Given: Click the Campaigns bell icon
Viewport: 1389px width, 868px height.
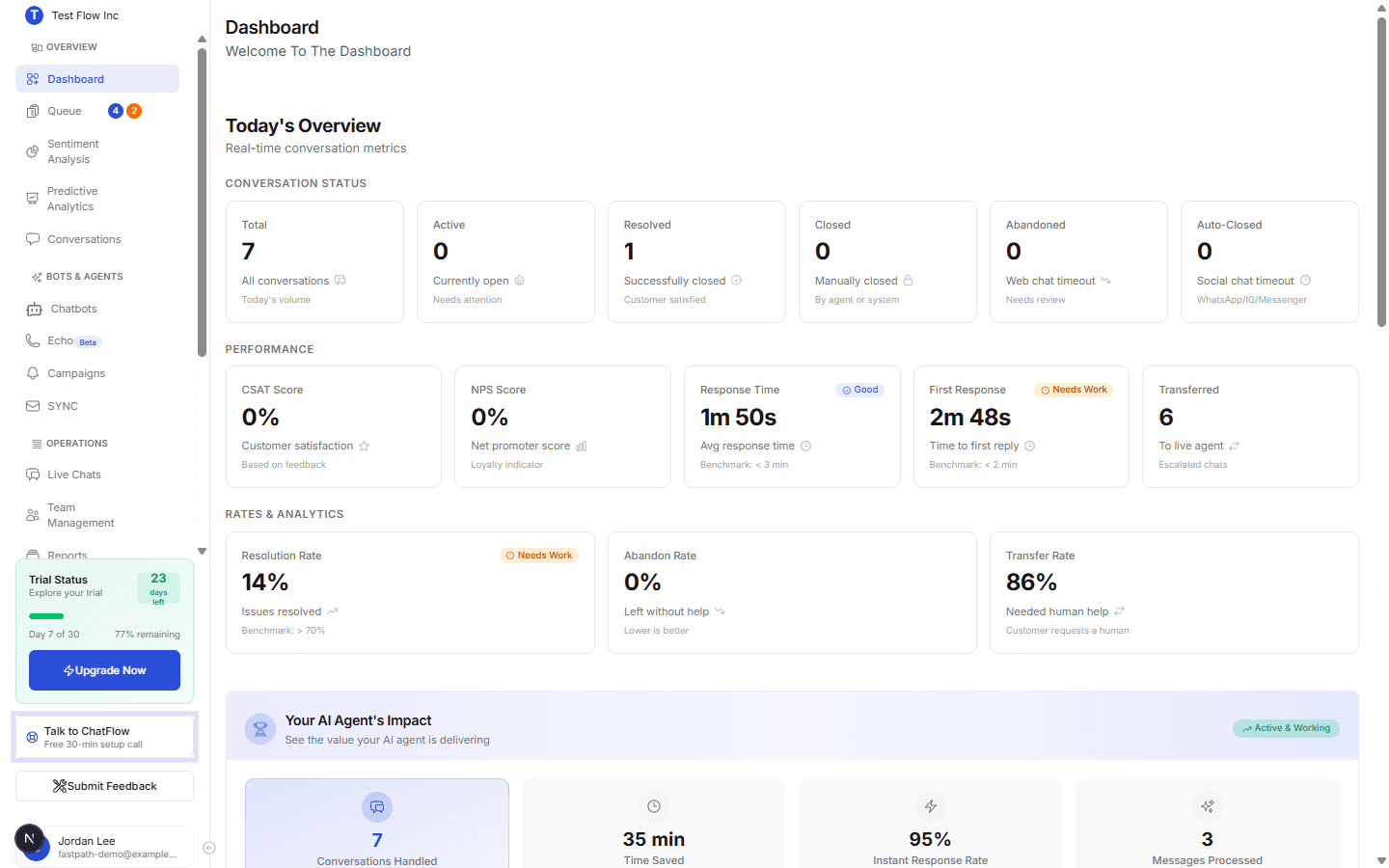Looking at the screenshot, I should click(33, 373).
